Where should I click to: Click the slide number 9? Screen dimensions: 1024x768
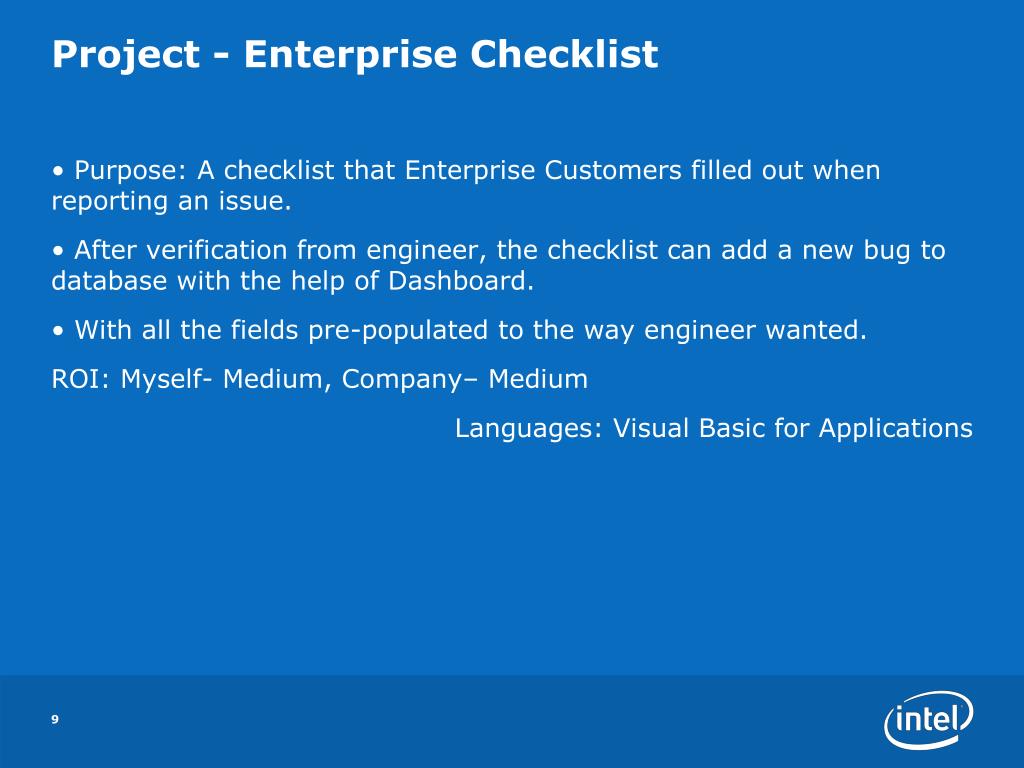click(x=55, y=719)
